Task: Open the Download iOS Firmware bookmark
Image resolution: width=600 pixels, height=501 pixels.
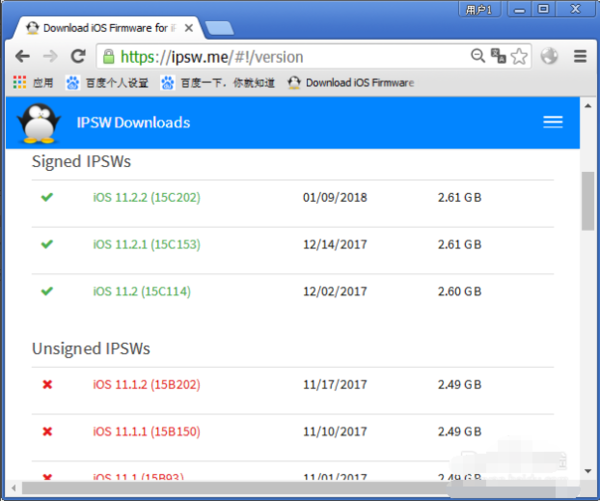Action: [x=351, y=83]
